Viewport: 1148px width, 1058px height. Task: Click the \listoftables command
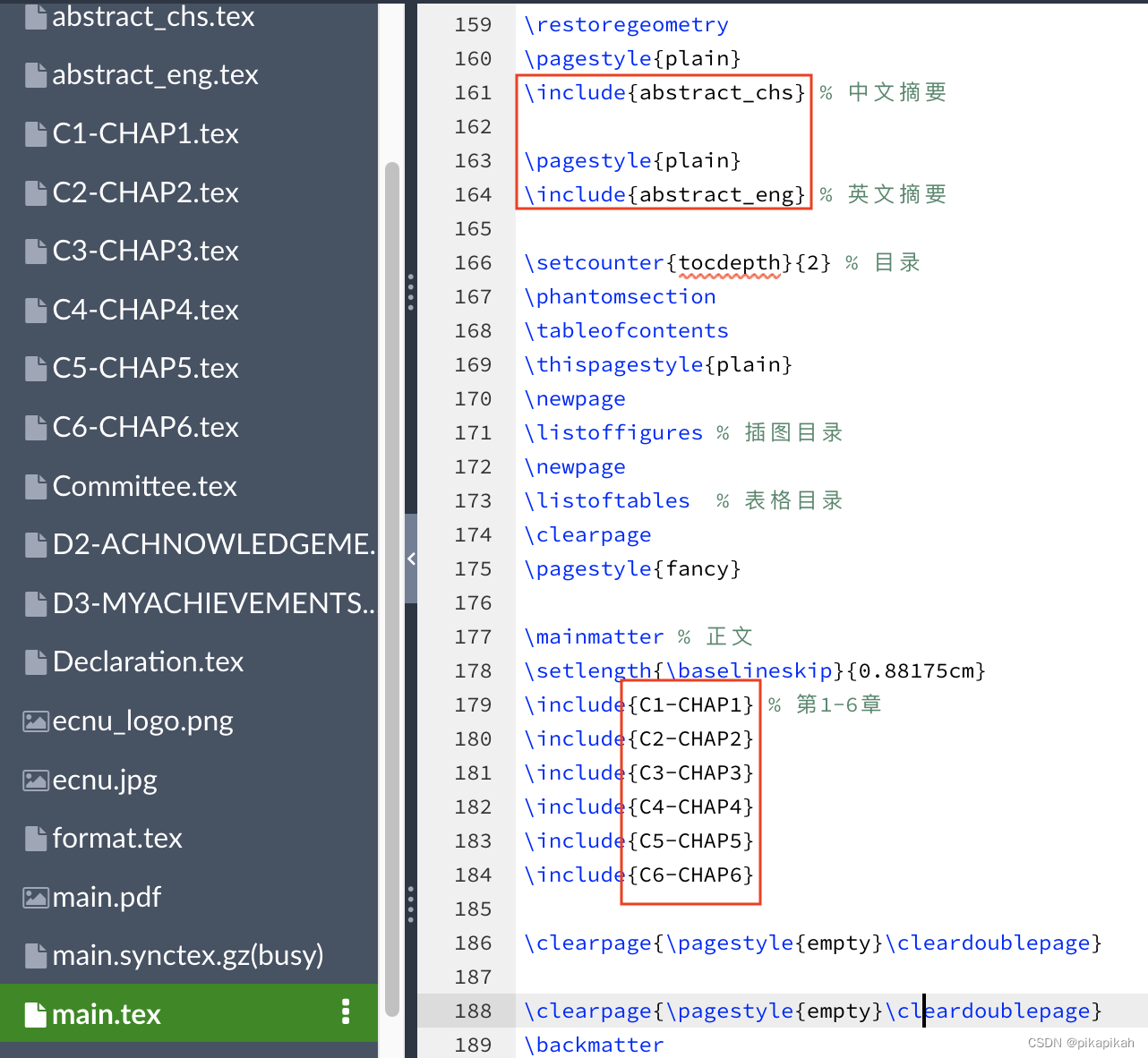tap(607, 501)
